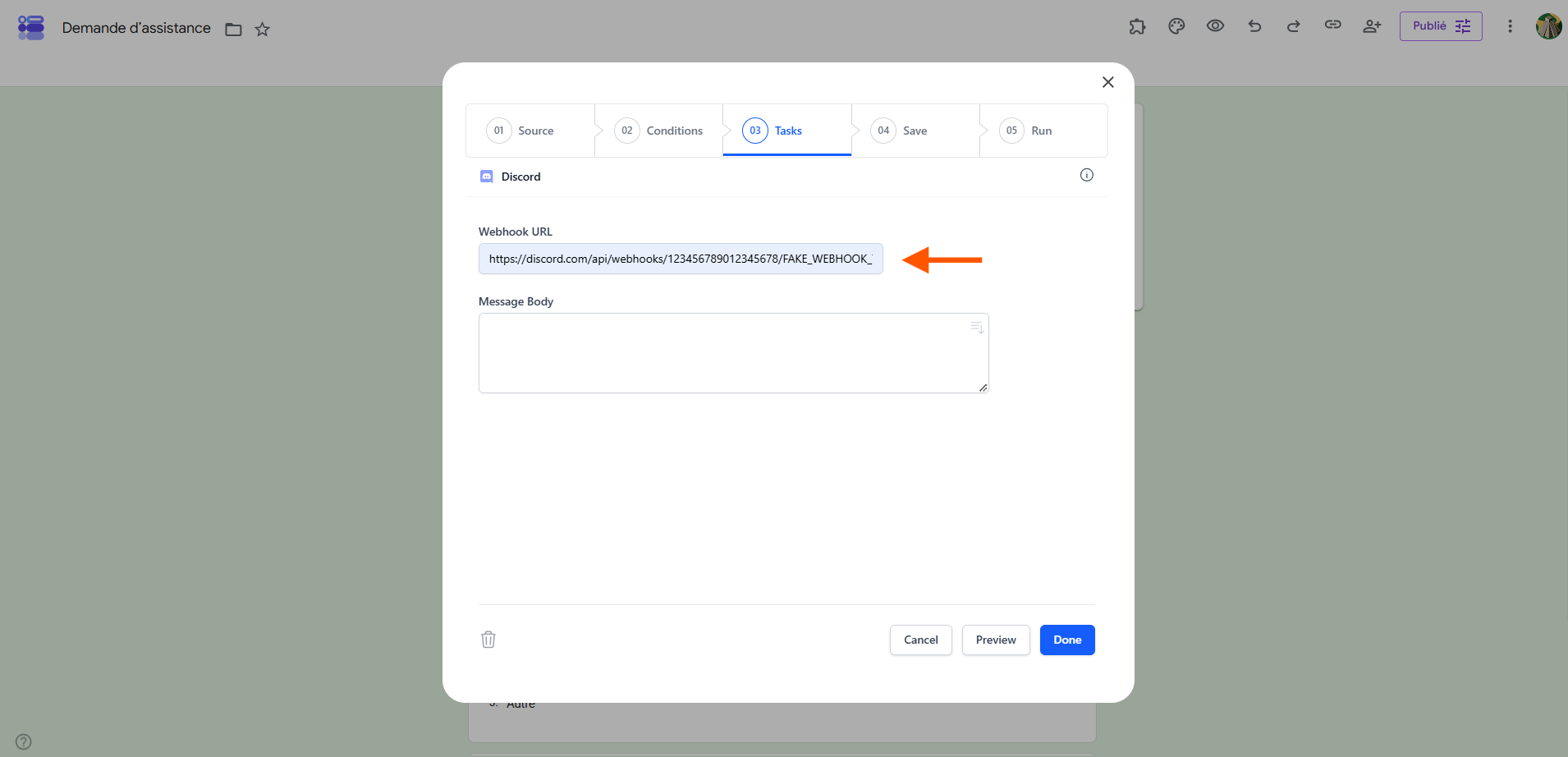
Task: Open the Google Forms home logo
Action: click(x=31, y=27)
